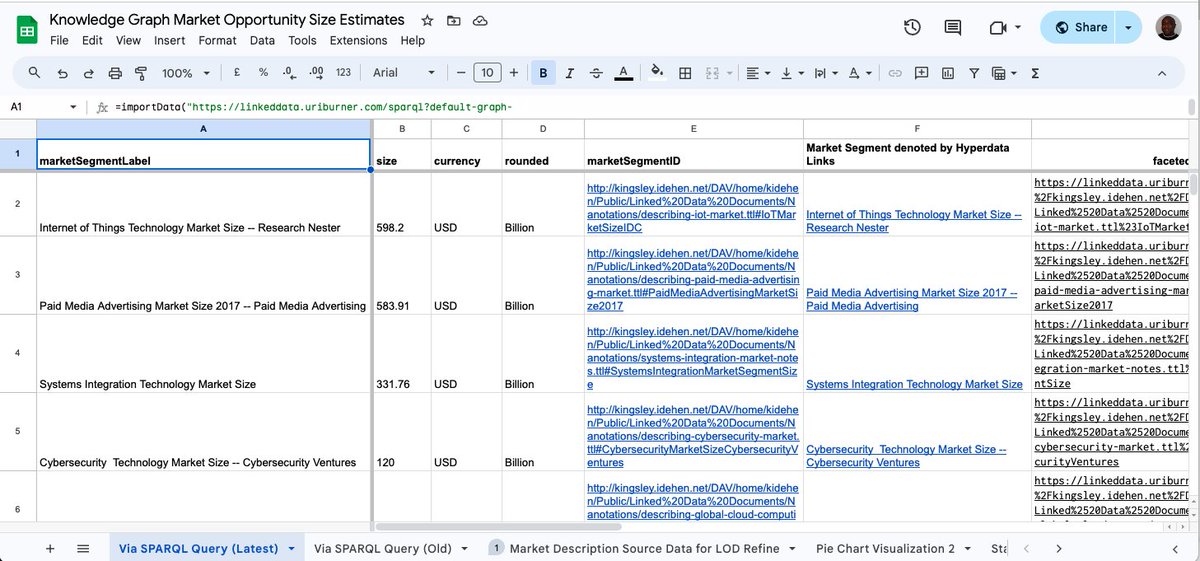Redo the last action
The height and width of the screenshot is (561, 1200).
click(88, 73)
